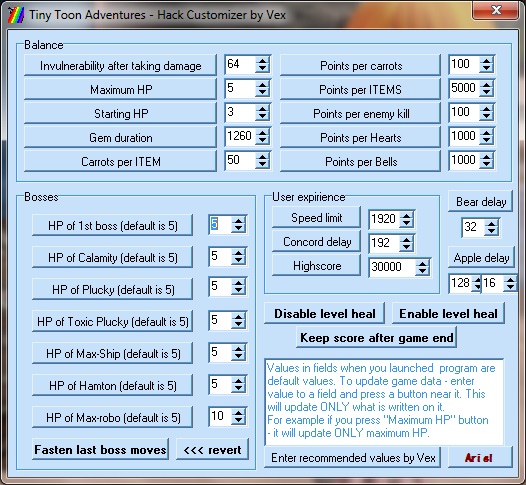This screenshot has height=485, width=526.
Task: Click HP of Max-Ship button
Action: [112, 353]
